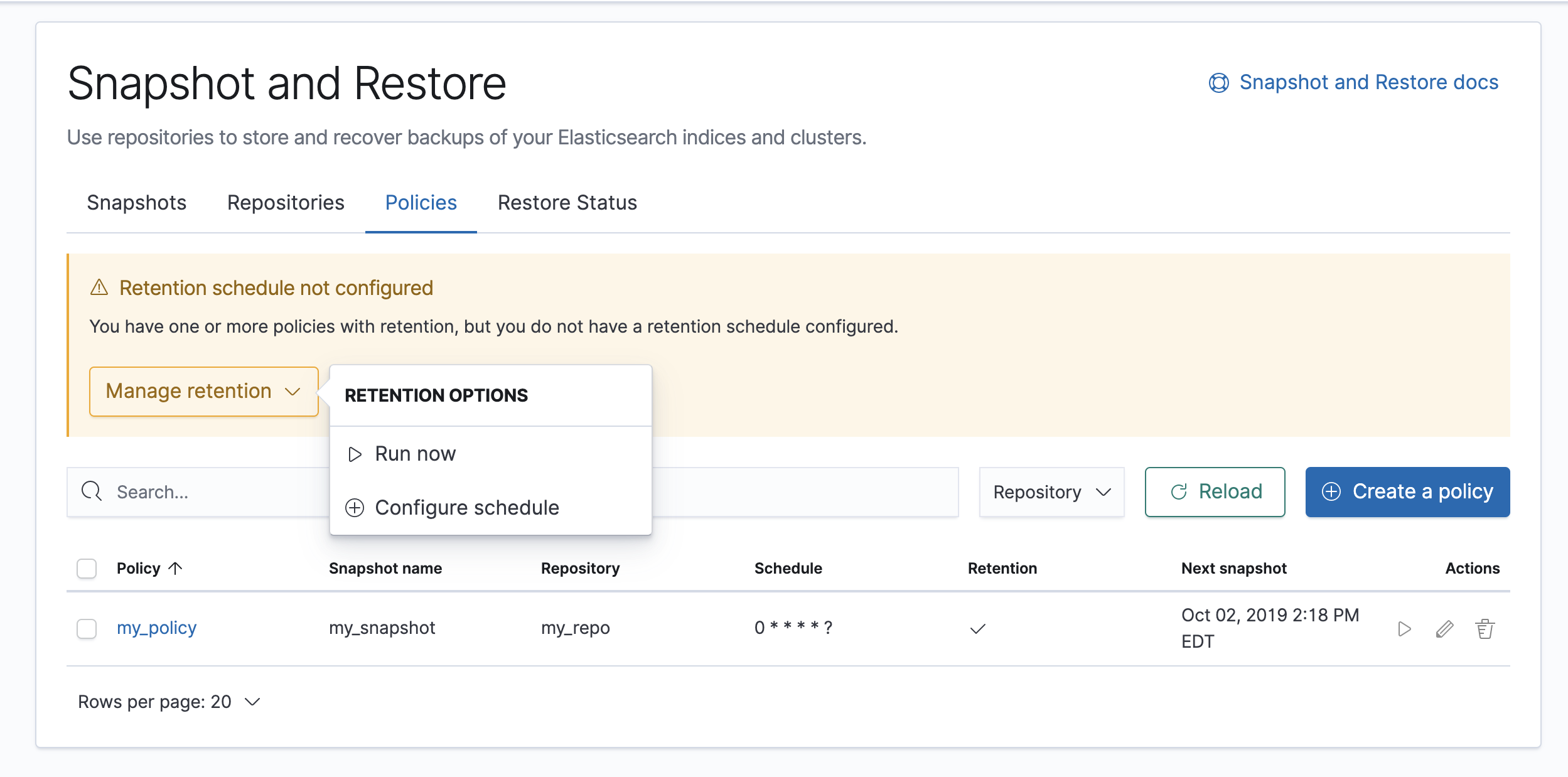Edit my_policy with the pencil icon

1444,628
